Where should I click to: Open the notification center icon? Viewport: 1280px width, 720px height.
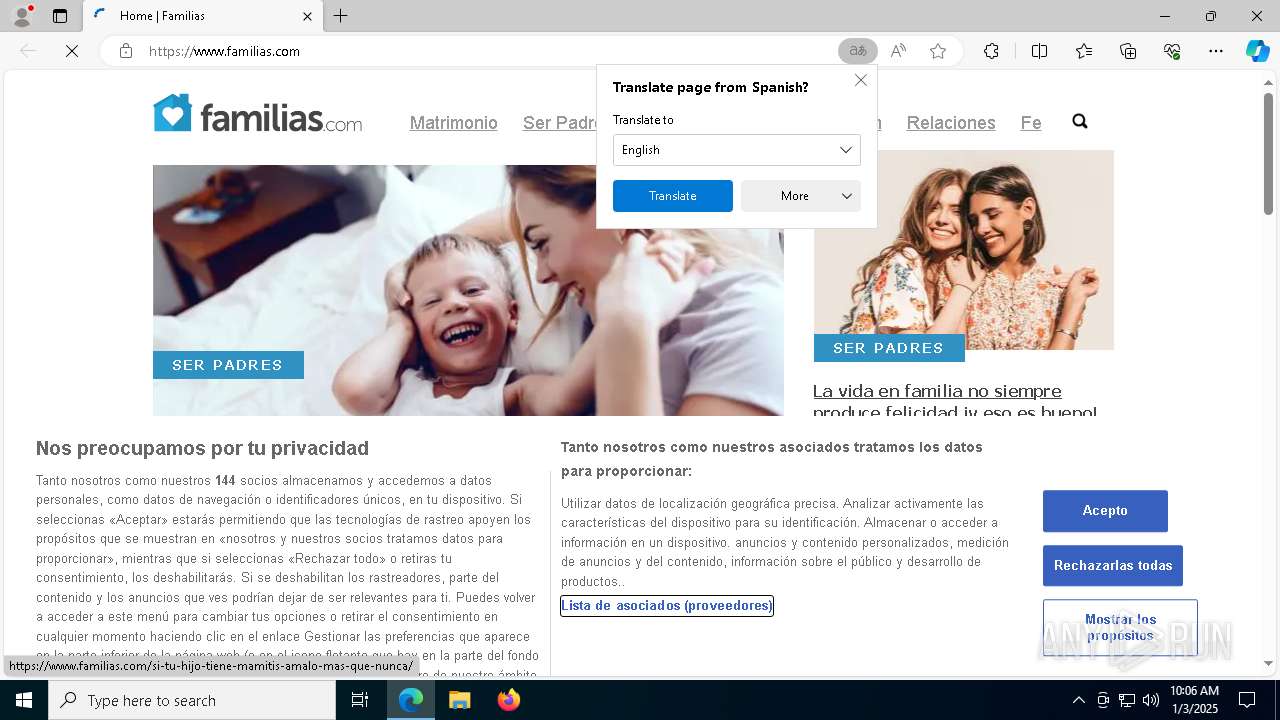(x=1247, y=700)
